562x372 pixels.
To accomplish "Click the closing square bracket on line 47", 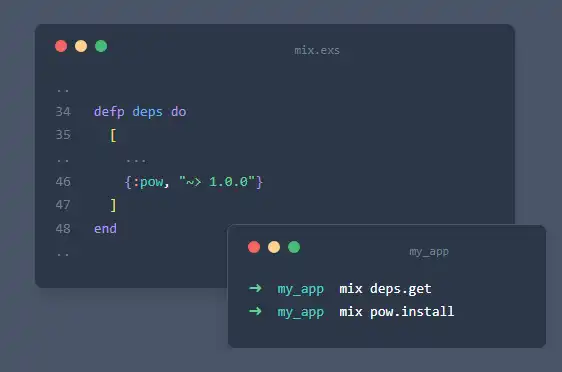I will pos(113,205).
